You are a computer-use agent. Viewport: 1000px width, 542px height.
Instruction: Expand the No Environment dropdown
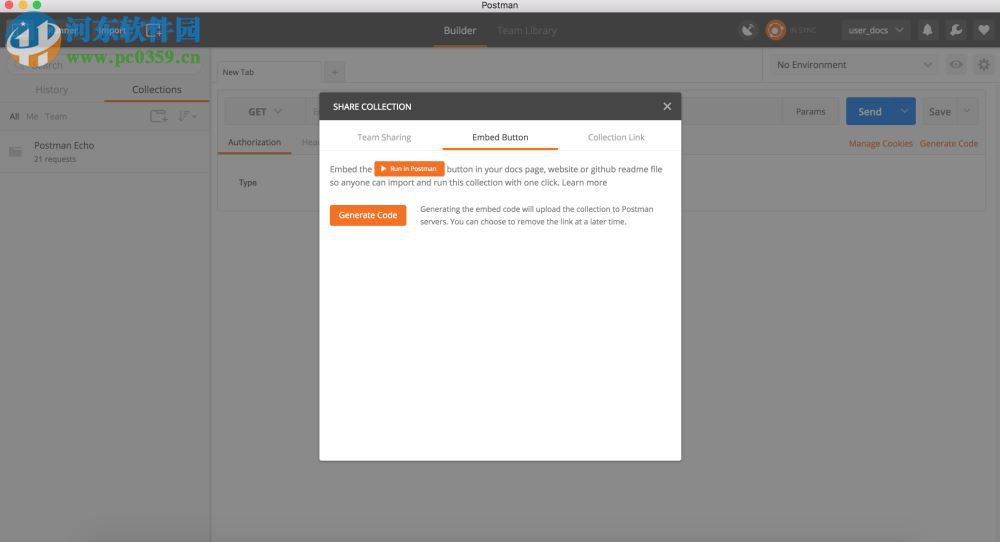pyautogui.click(x=855, y=65)
